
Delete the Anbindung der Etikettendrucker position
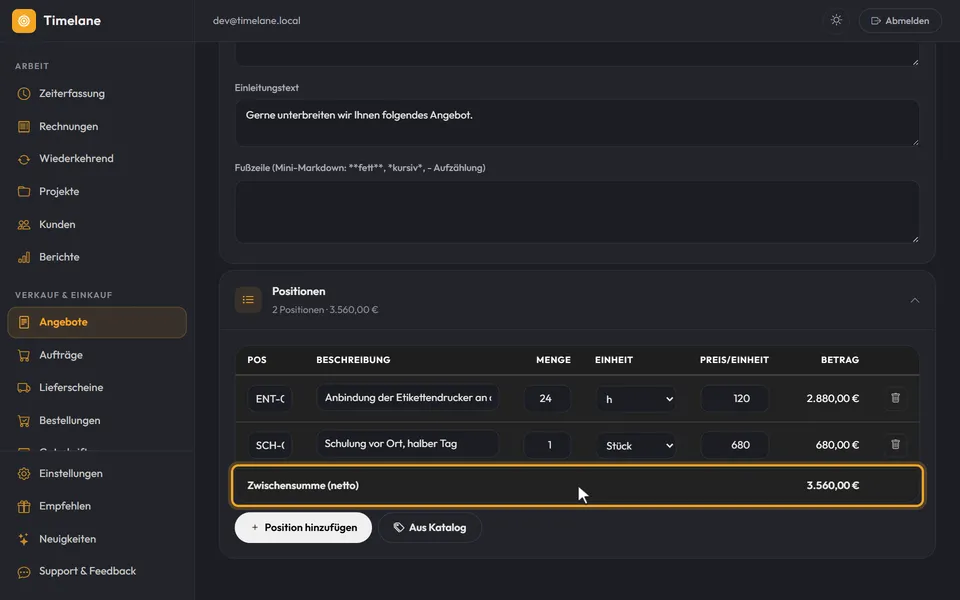895,398
